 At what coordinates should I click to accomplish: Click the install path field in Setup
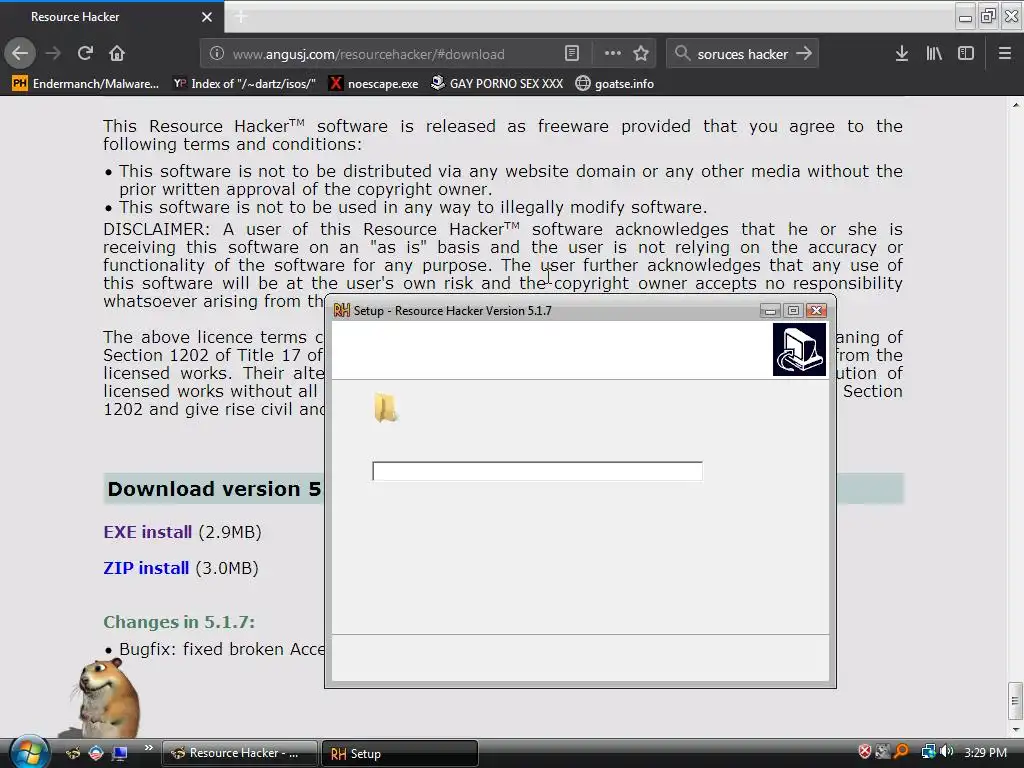click(x=537, y=471)
